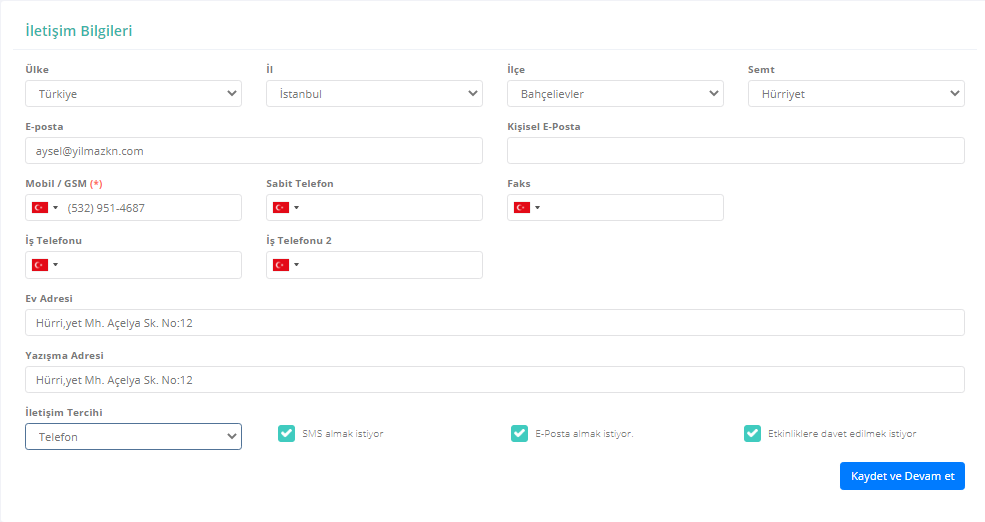Click the Sabit Telefon number input area
This screenshot has height=522, width=985.
390,208
